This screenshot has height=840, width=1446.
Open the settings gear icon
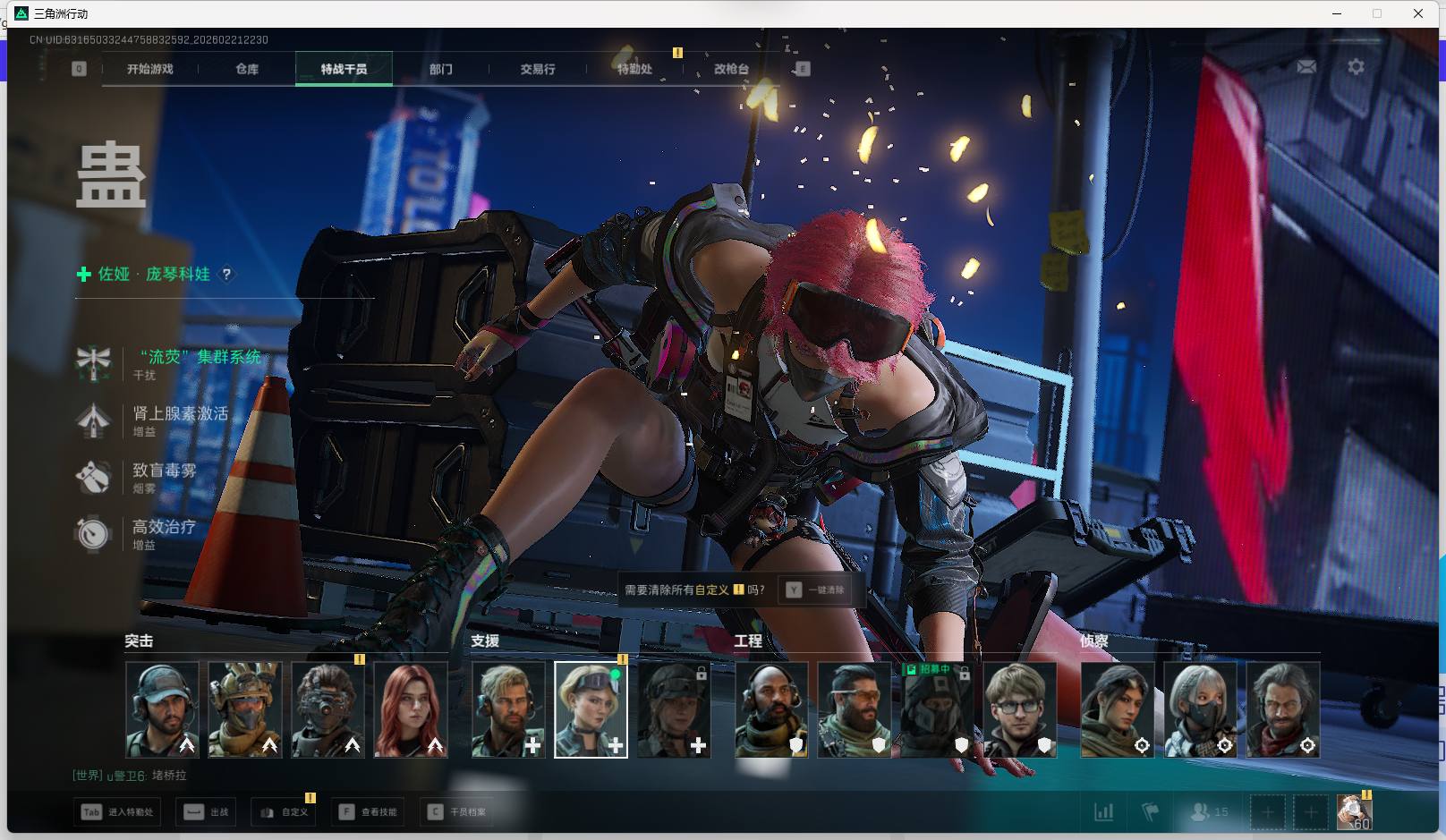(1356, 67)
